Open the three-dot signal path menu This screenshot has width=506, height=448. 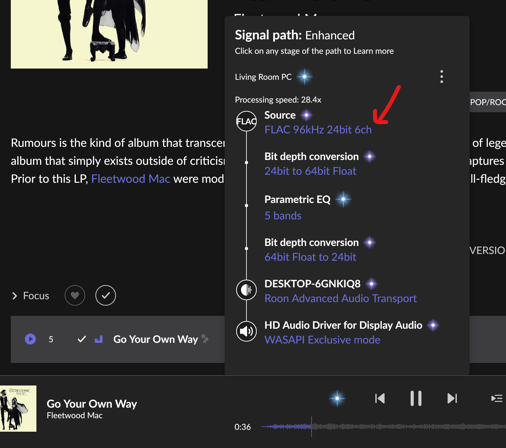(441, 77)
